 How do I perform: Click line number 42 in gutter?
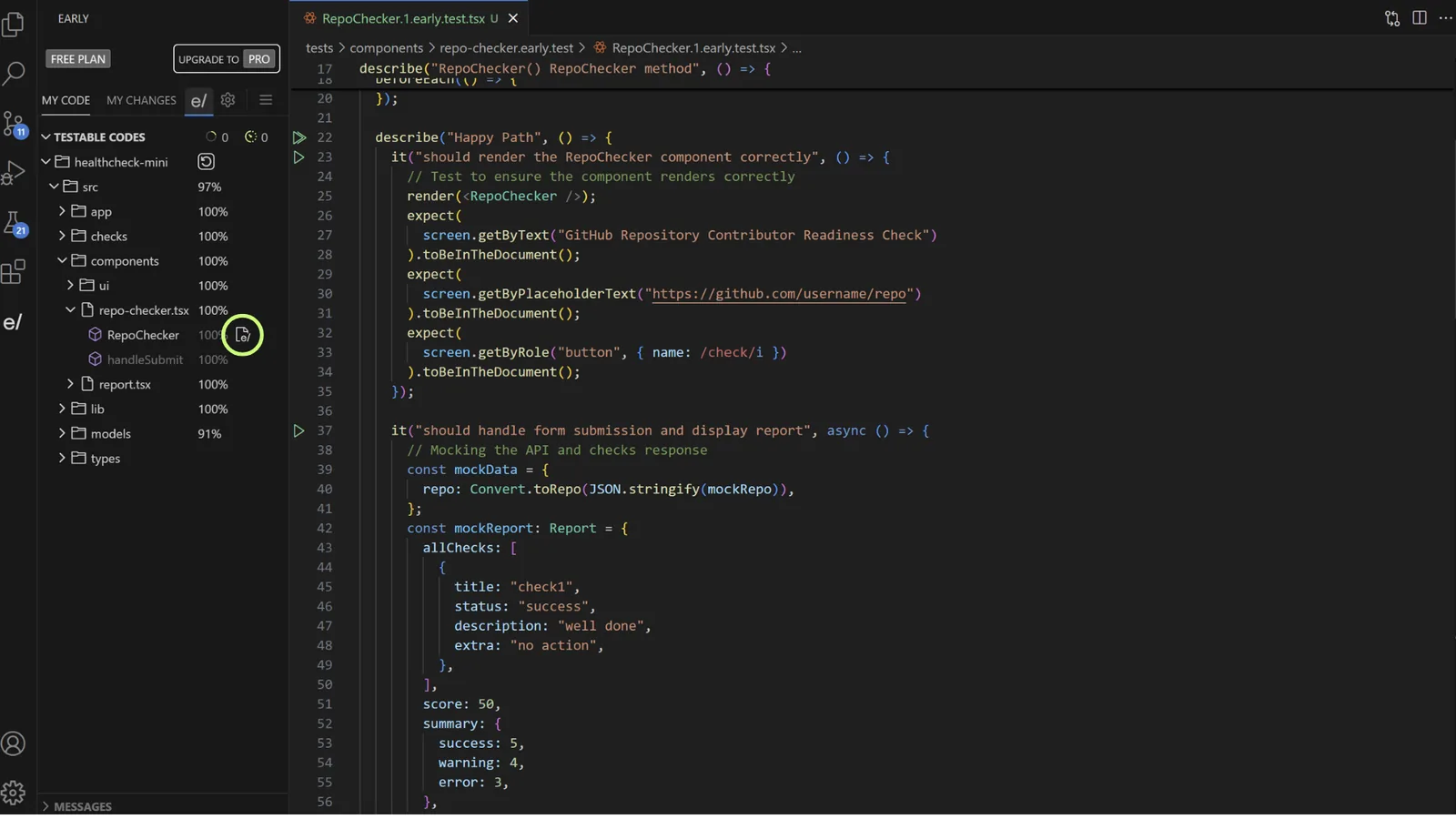(x=325, y=528)
